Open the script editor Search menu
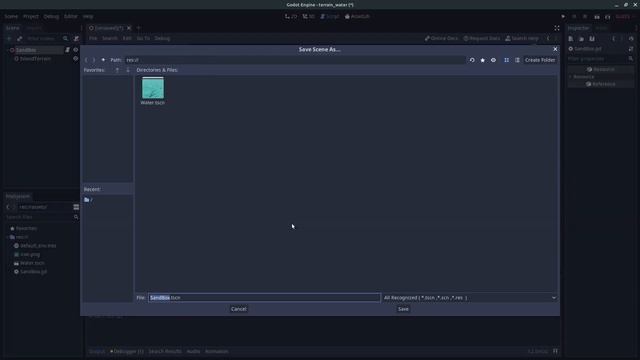Image resolution: width=640 pixels, height=360 pixels. click(x=109, y=38)
